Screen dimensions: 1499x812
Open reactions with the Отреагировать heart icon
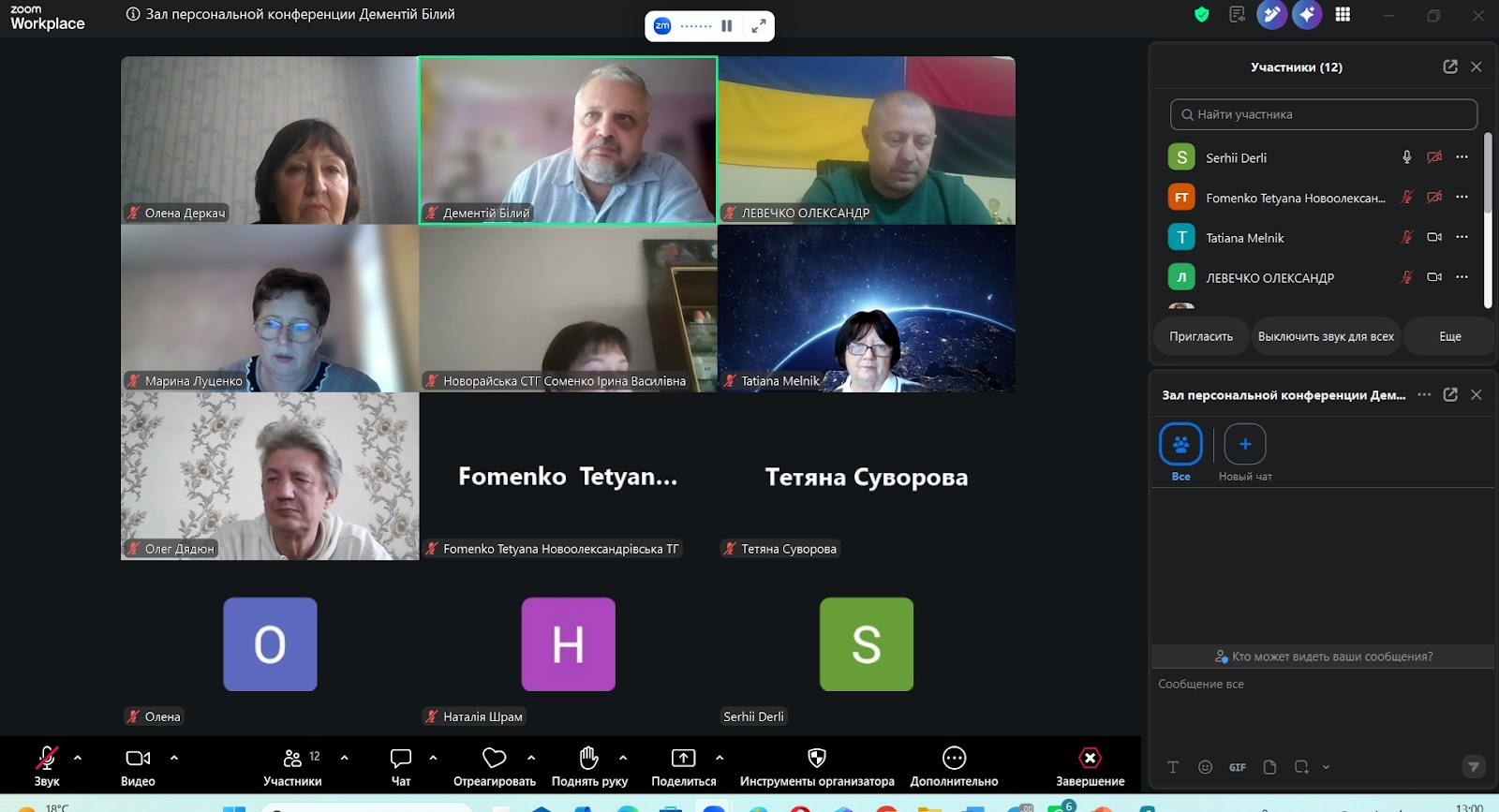pyautogui.click(x=495, y=765)
